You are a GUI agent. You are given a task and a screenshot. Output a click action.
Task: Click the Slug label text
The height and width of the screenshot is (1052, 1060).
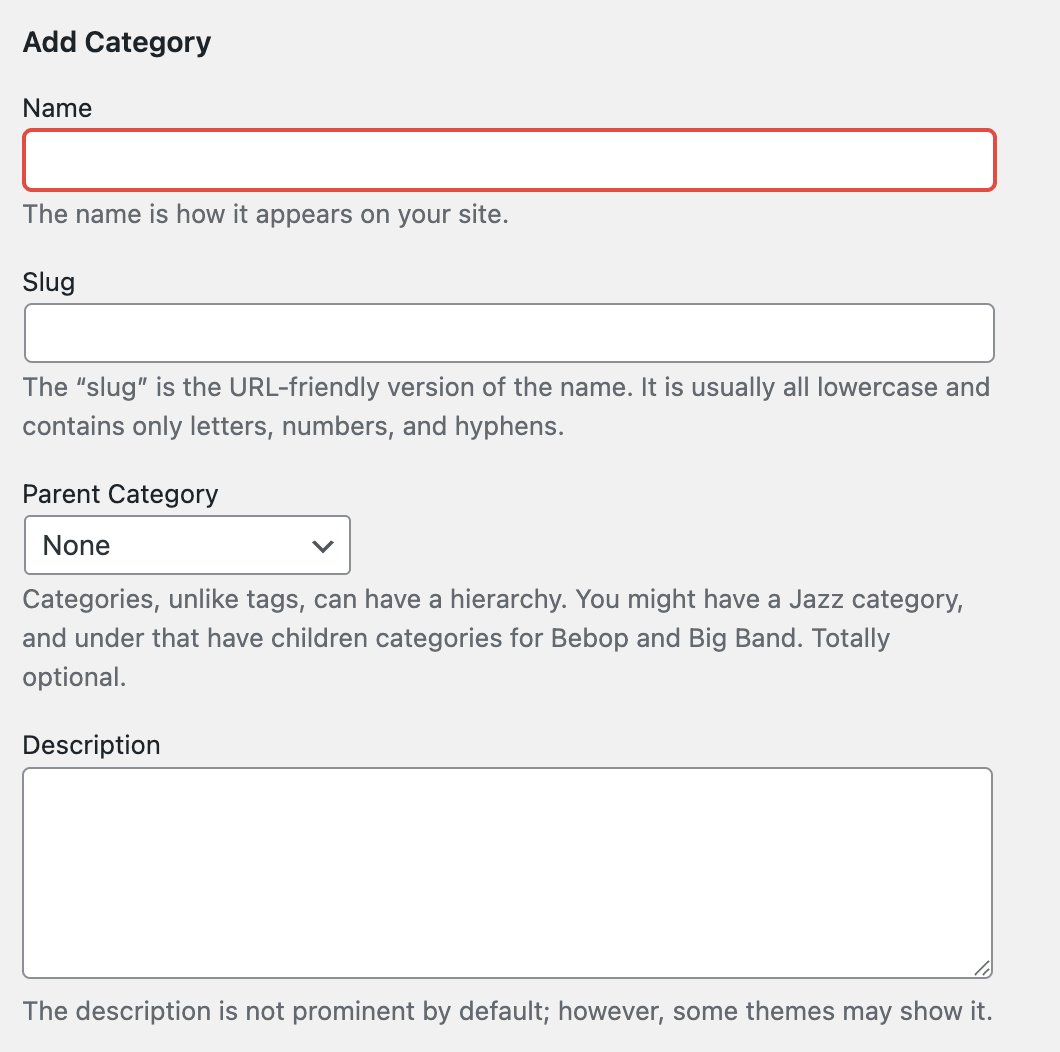49,282
